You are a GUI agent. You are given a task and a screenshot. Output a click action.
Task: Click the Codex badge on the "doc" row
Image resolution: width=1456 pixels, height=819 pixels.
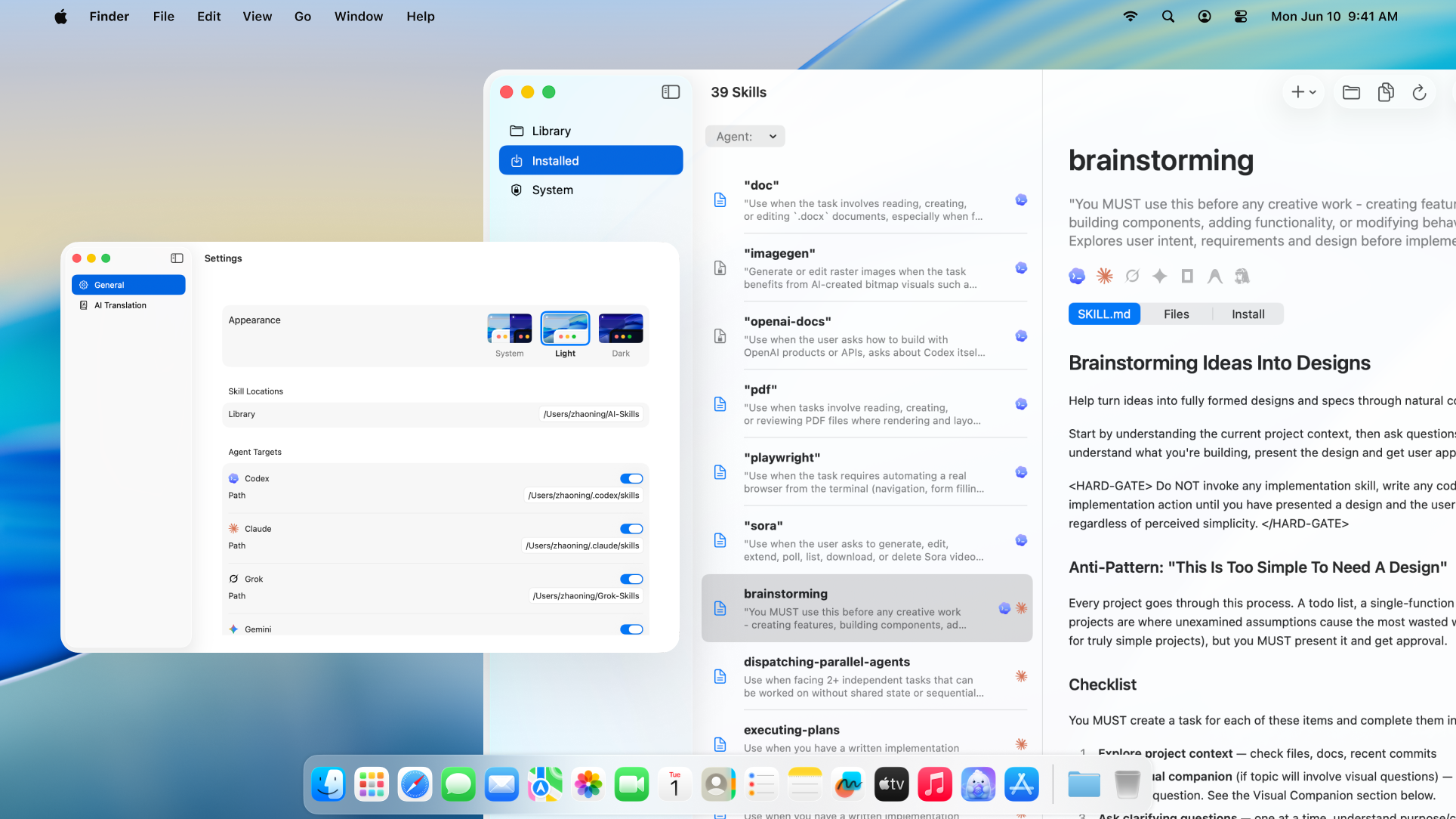click(1021, 200)
